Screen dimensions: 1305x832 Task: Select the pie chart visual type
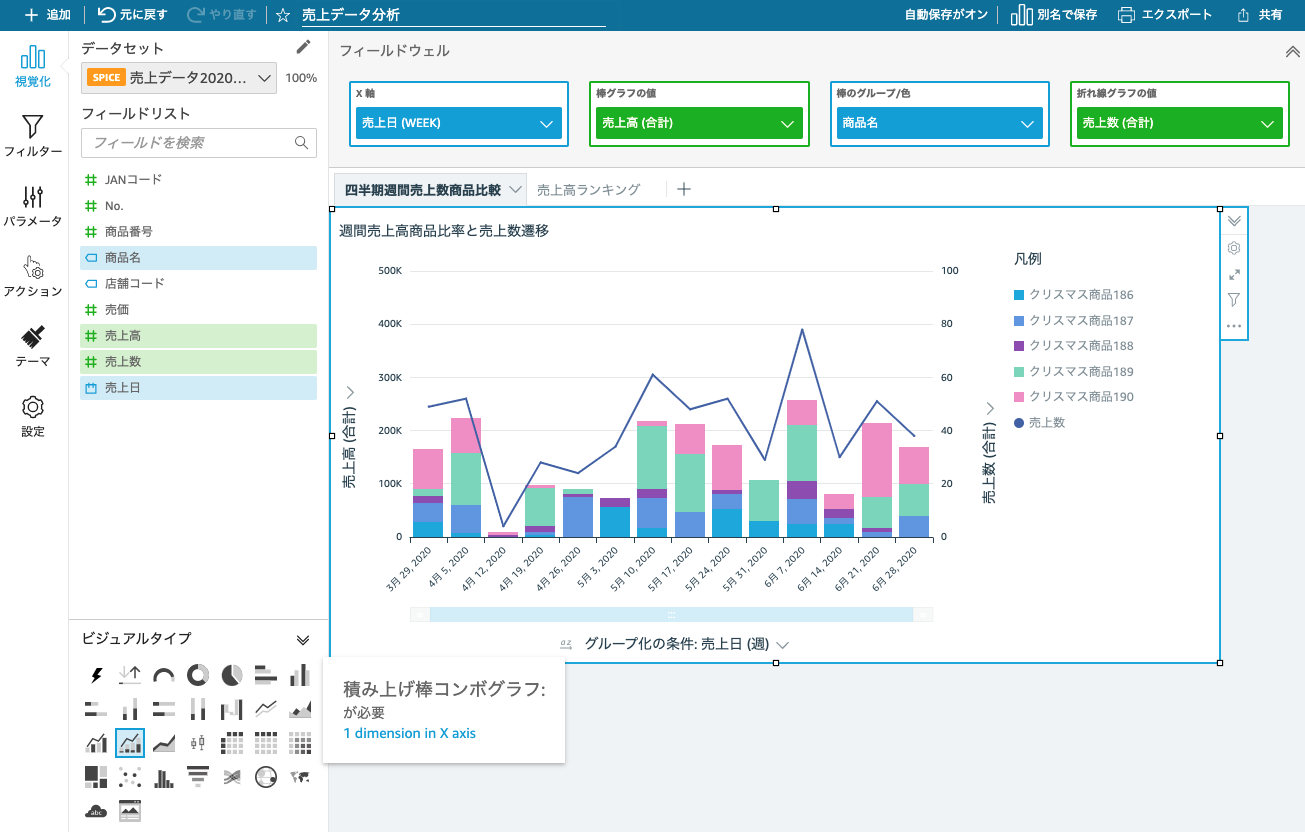pyautogui.click(x=232, y=675)
